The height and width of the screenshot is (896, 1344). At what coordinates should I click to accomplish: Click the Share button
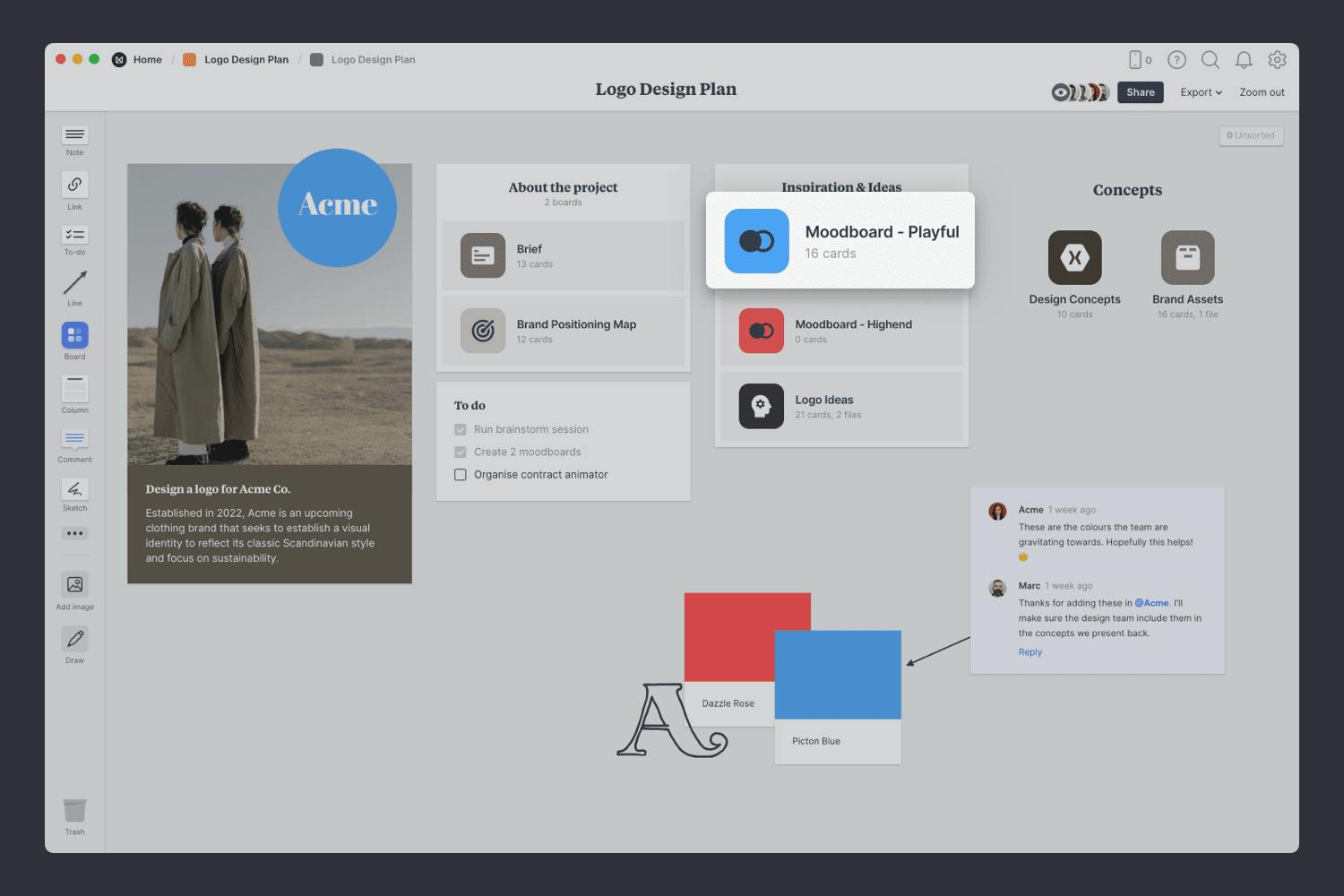click(1140, 92)
